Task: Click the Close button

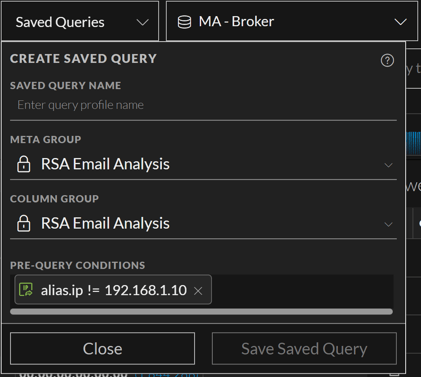Action: point(102,349)
